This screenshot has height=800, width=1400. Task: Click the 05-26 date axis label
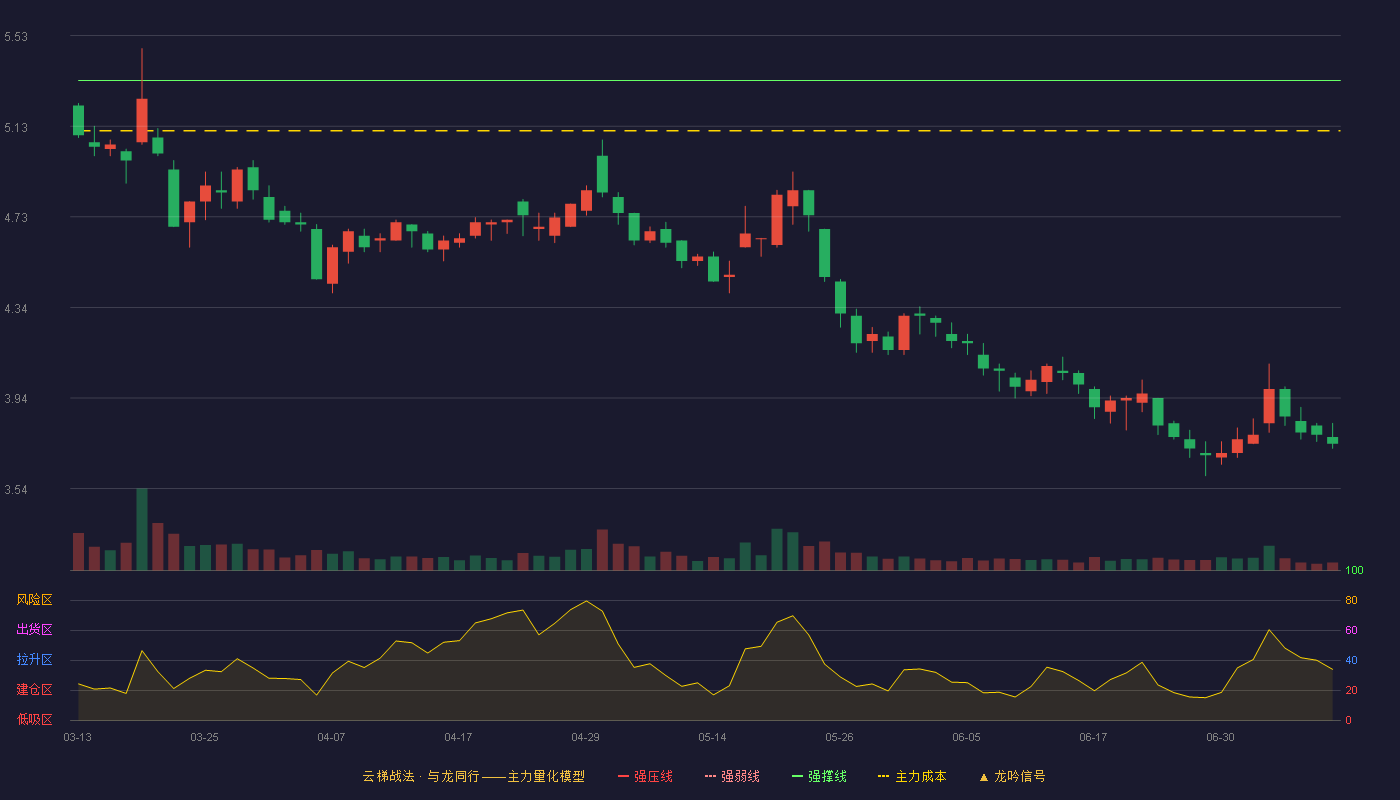839,737
